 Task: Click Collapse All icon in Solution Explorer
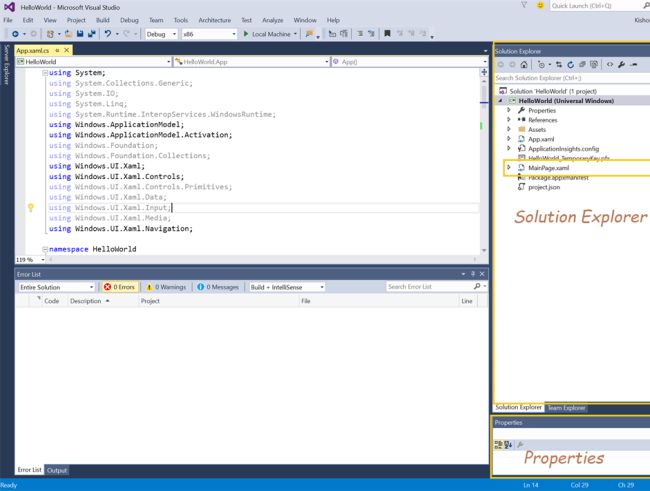pyautogui.click(x=582, y=65)
